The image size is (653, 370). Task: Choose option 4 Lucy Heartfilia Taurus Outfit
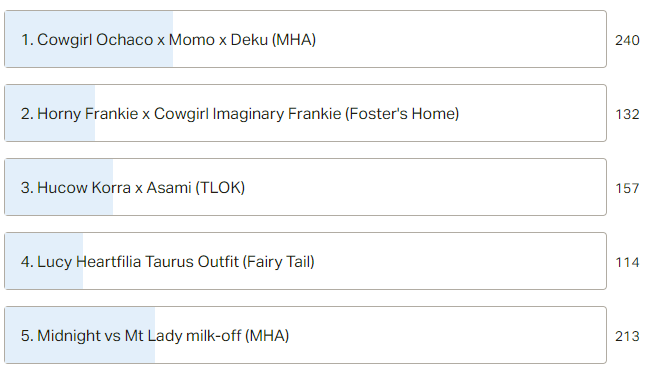305,261
